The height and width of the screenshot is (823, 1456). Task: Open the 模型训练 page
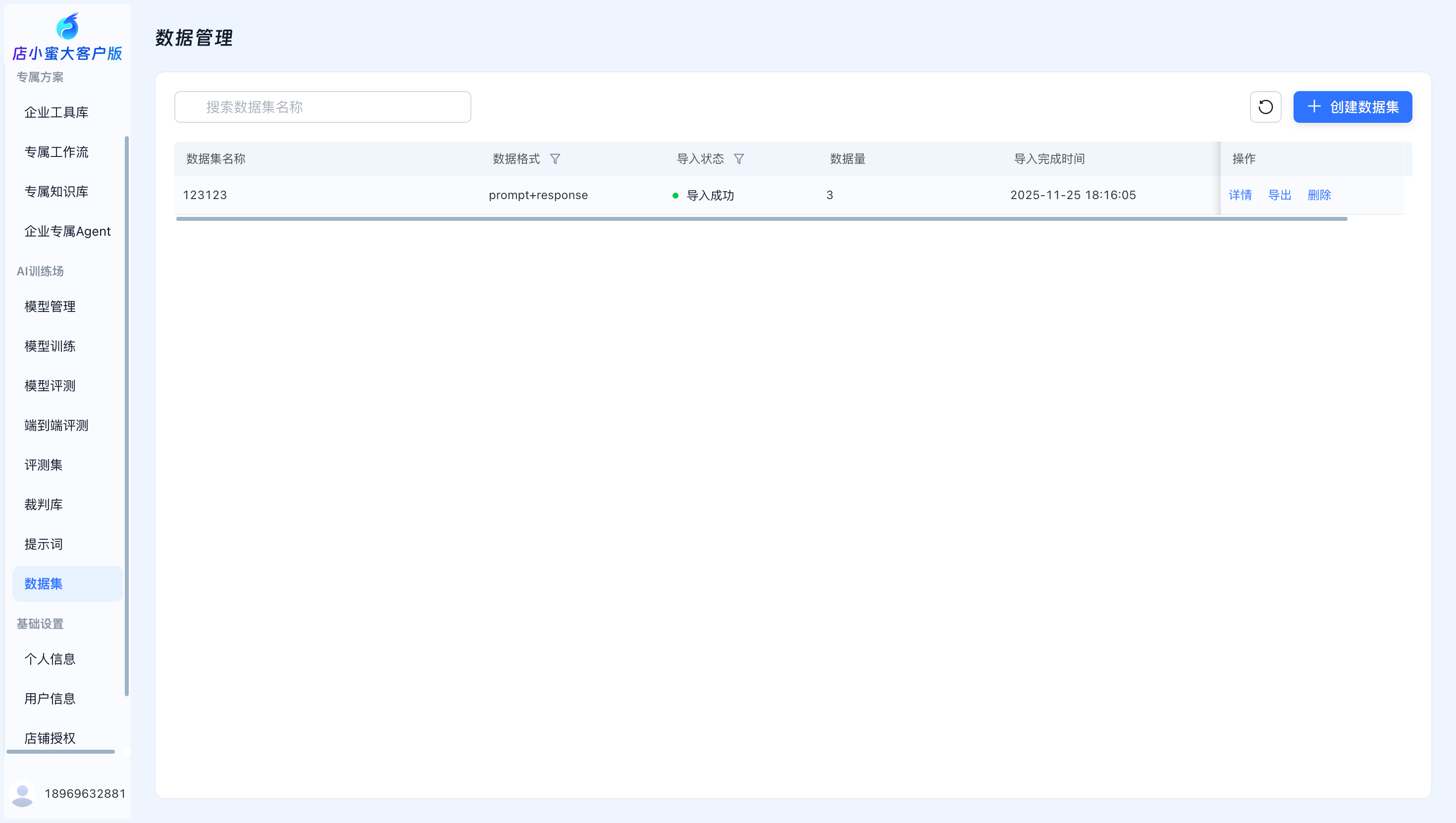(50, 346)
